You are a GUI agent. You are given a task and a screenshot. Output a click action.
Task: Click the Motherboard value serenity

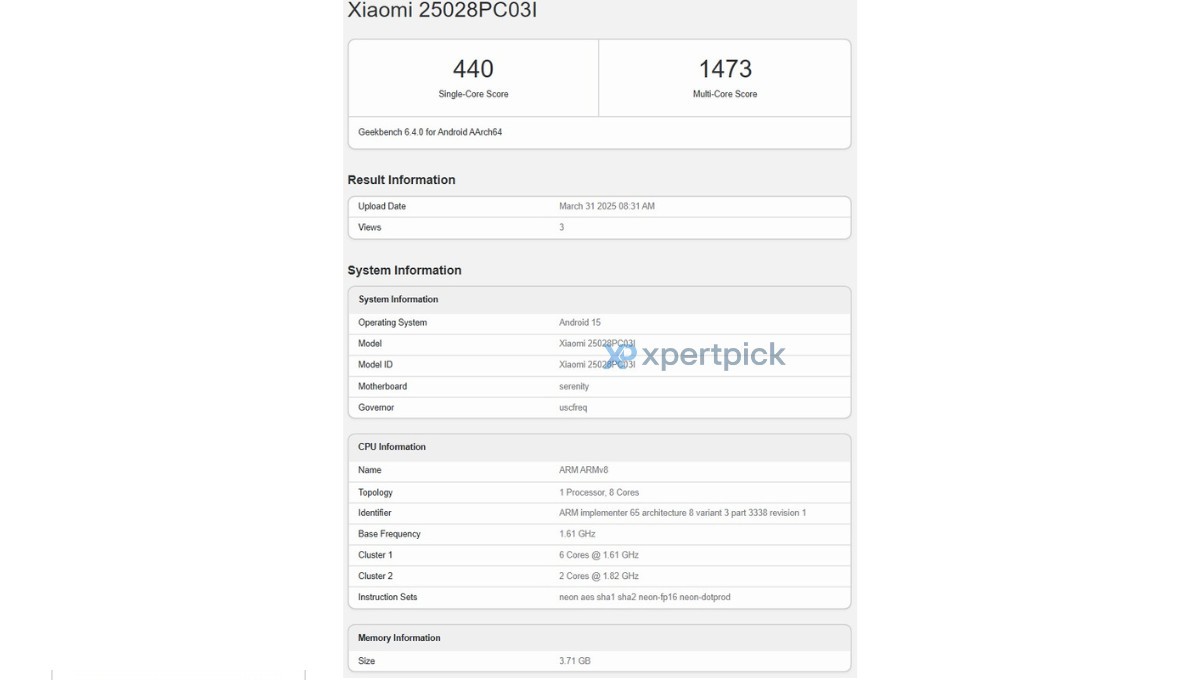[574, 387]
